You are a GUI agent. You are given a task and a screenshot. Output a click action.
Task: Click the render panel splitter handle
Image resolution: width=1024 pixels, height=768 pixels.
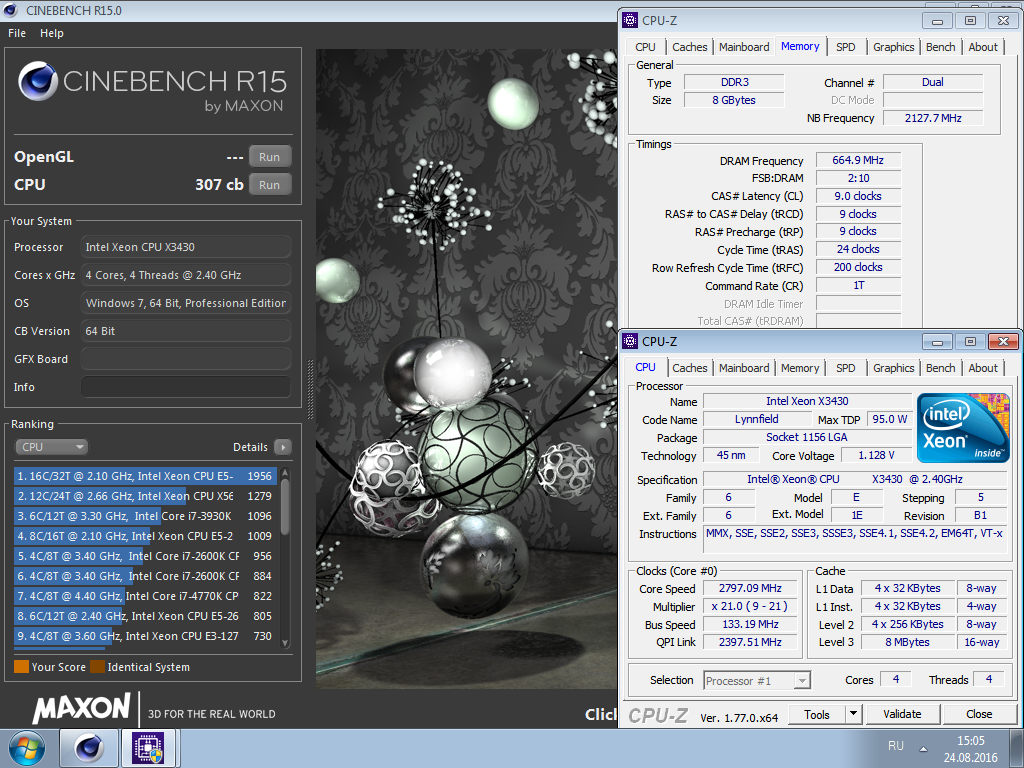310,389
